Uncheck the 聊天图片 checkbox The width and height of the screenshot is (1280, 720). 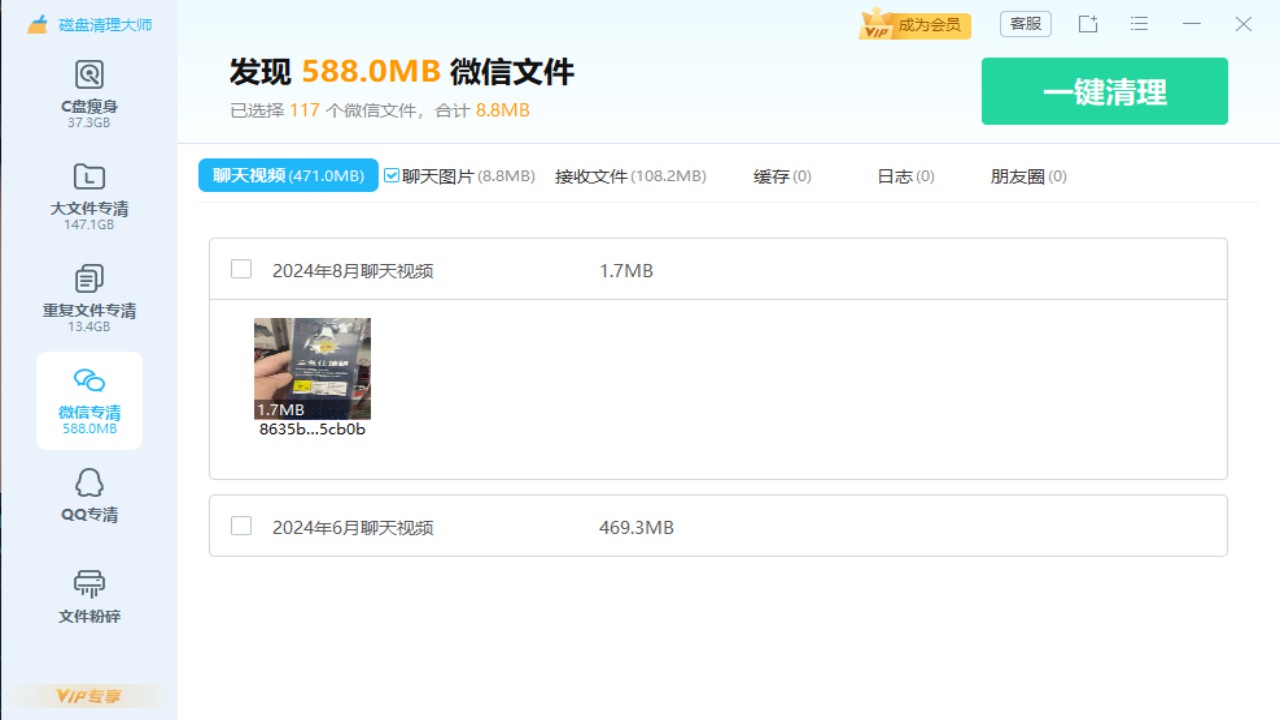click(x=392, y=176)
